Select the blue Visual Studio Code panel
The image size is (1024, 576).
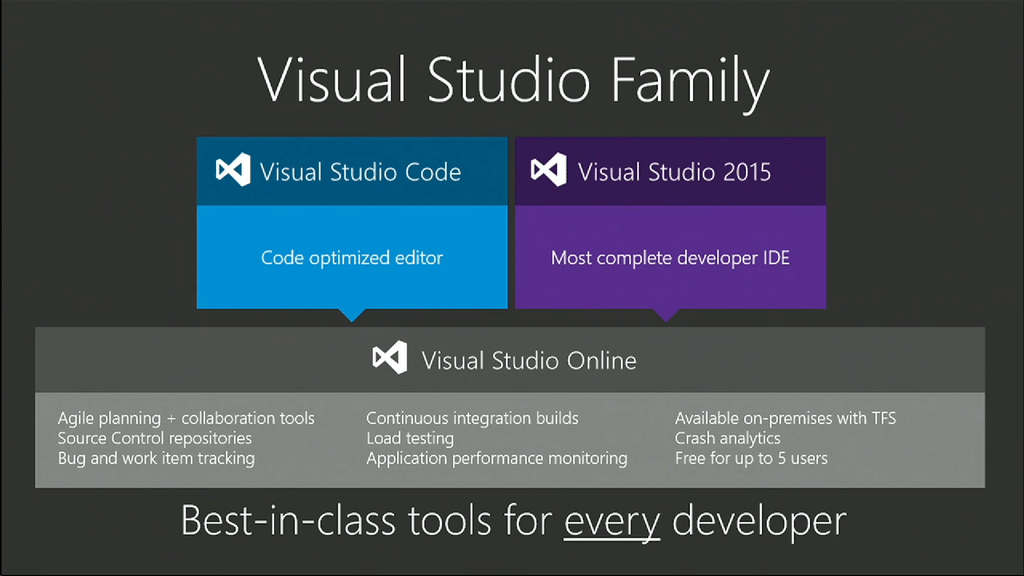pyautogui.click(x=352, y=257)
